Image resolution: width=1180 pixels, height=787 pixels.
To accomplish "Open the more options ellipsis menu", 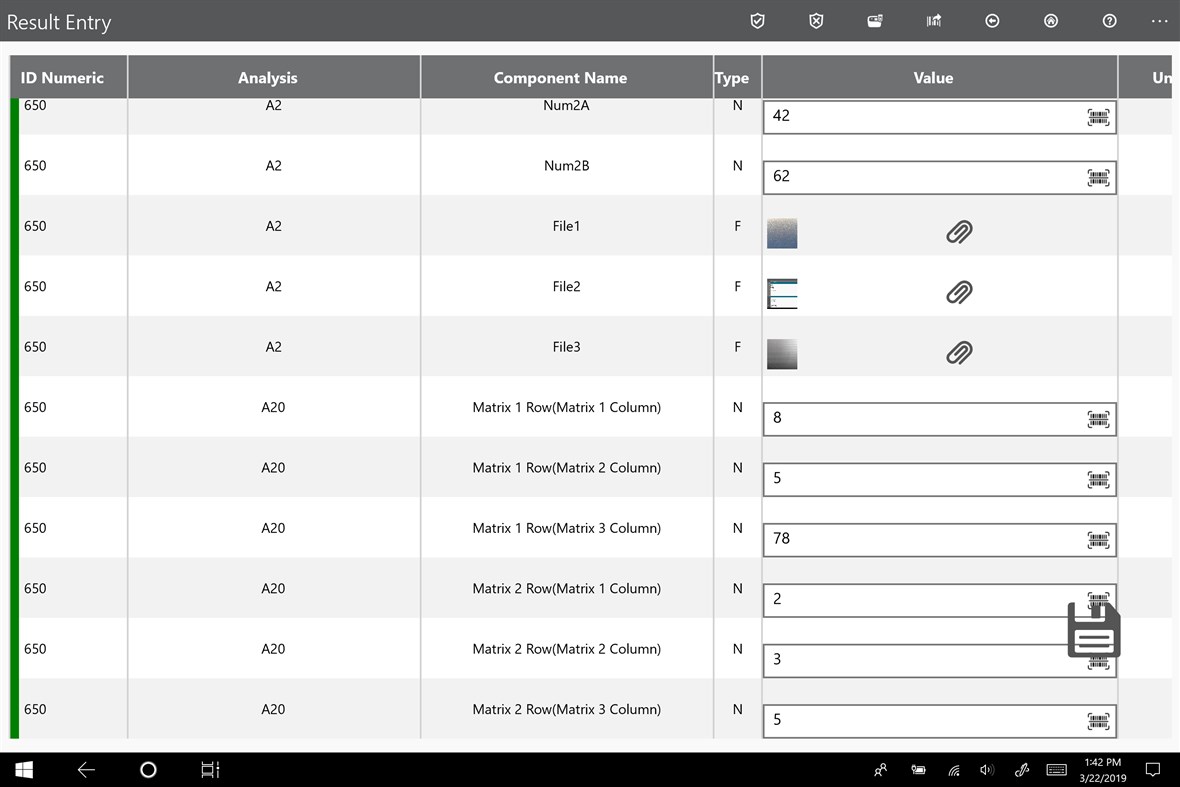I will click(x=1159, y=21).
